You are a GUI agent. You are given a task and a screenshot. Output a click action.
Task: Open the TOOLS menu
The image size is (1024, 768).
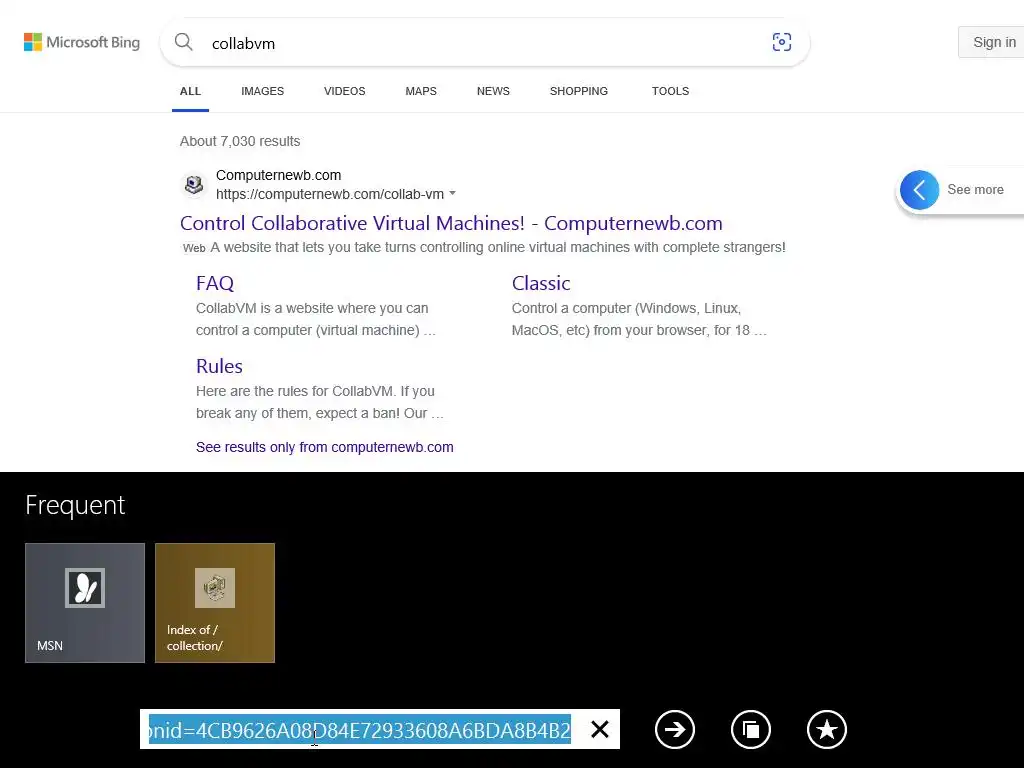click(x=670, y=91)
